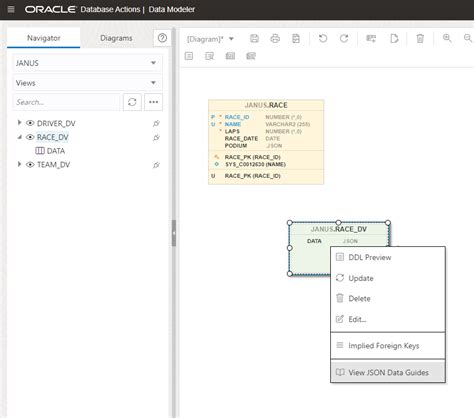Open the hamburger navigation menu
The image size is (474, 418).
(x=11, y=9)
